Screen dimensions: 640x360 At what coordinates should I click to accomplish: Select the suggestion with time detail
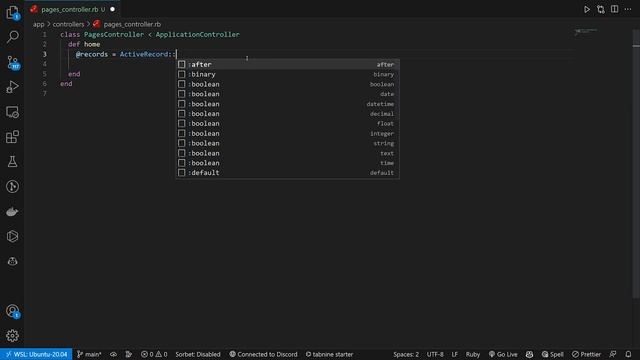click(x=287, y=163)
